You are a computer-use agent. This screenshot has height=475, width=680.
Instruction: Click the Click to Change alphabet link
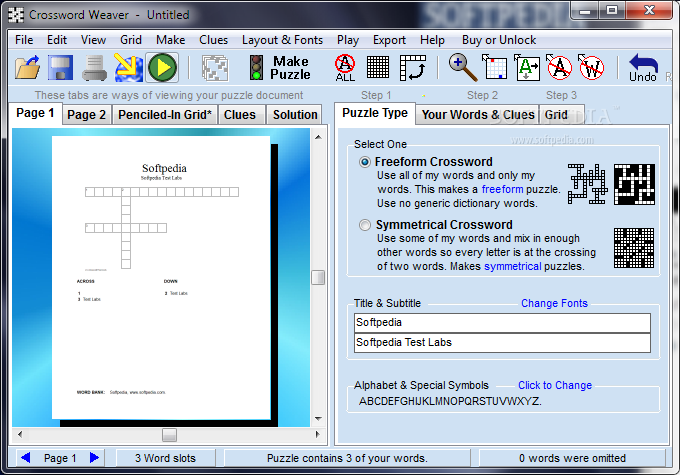pos(555,385)
